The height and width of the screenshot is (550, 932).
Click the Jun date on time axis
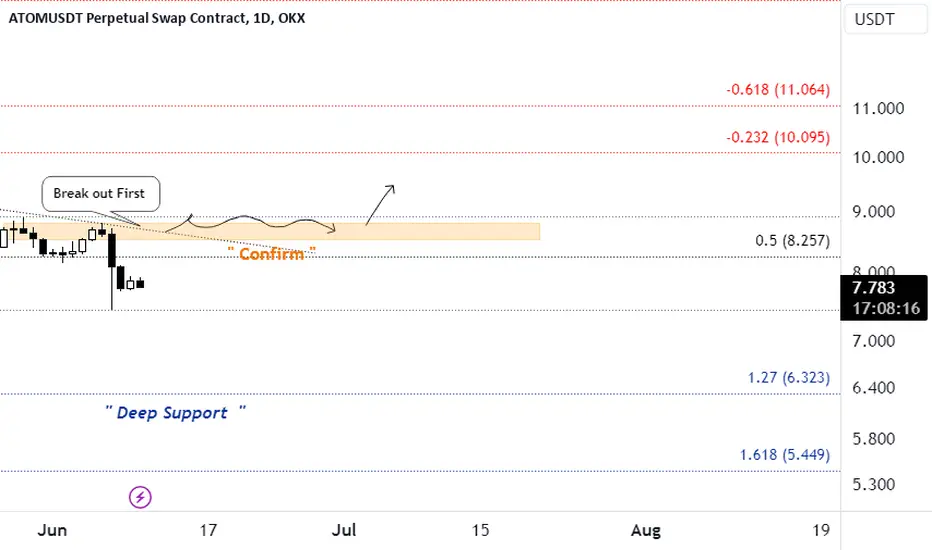click(52, 530)
